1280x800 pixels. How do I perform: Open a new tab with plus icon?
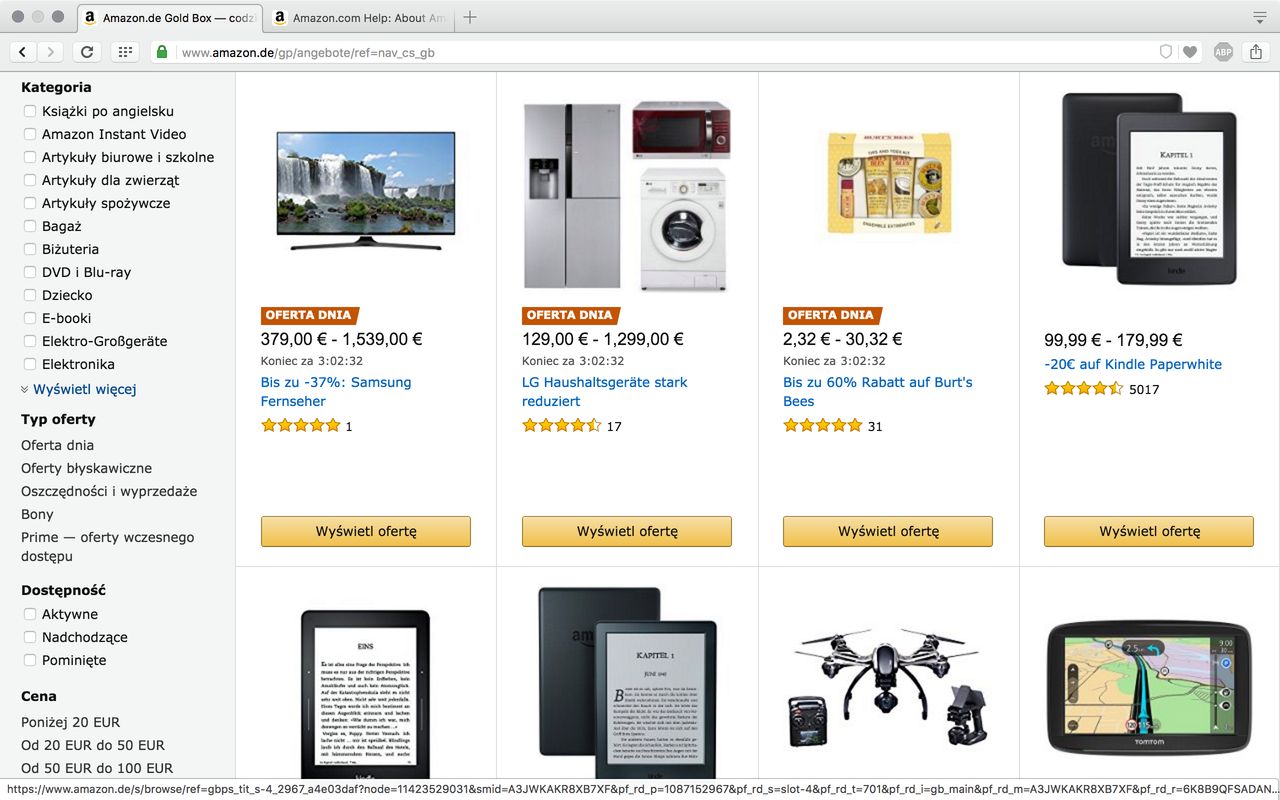(x=470, y=17)
